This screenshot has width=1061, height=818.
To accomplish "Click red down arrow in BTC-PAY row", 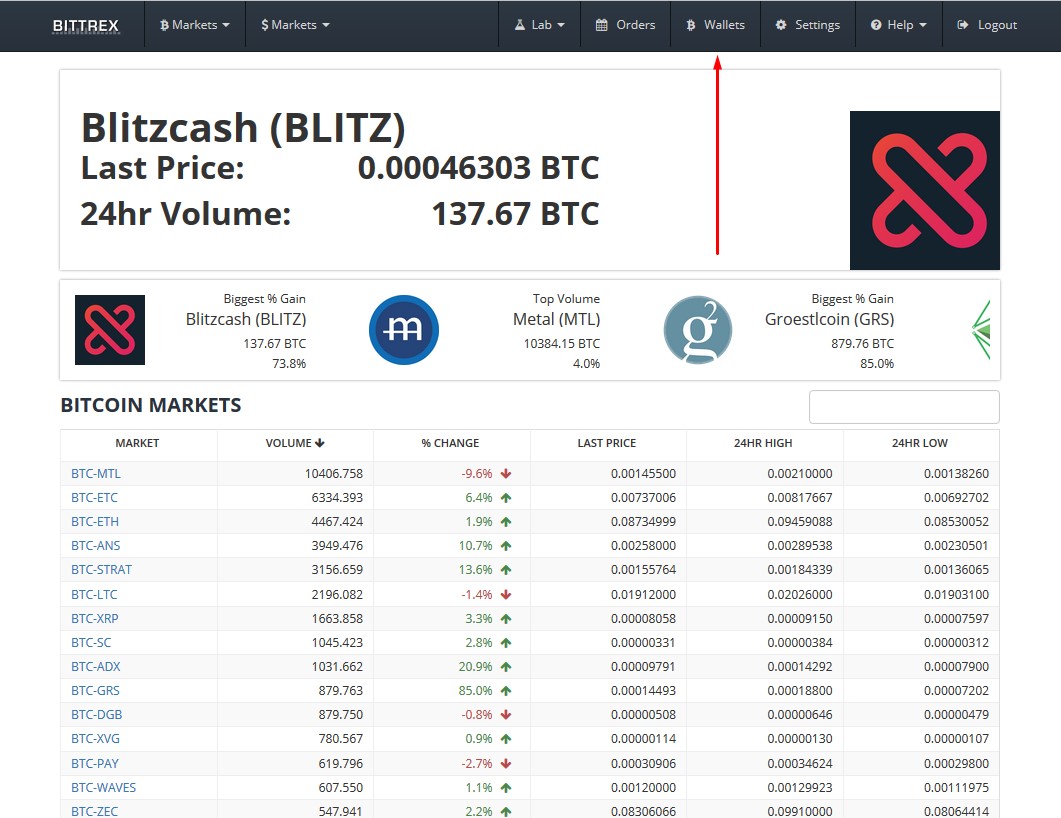I will [x=505, y=763].
